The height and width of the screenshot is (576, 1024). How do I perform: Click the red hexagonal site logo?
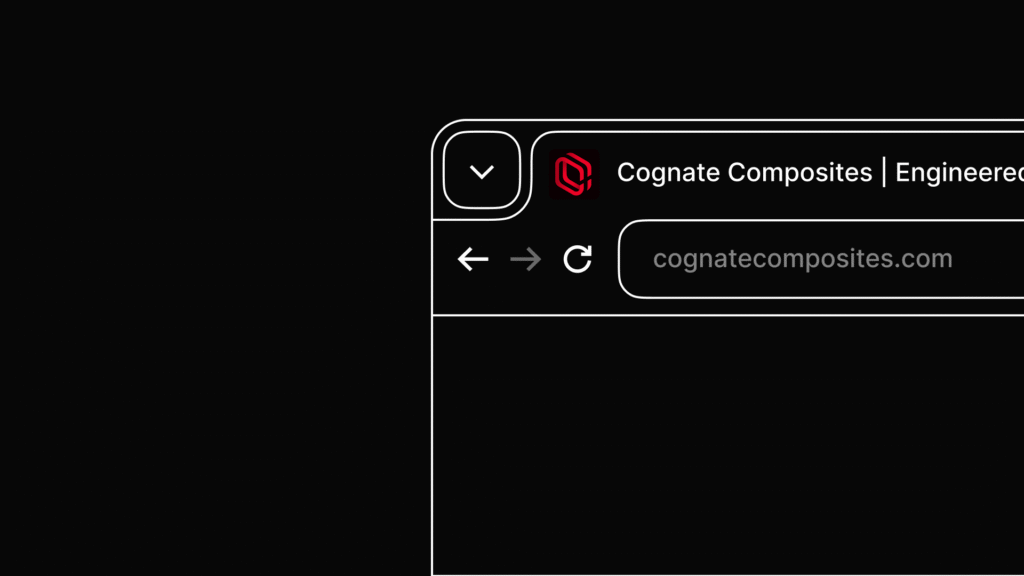(x=574, y=174)
